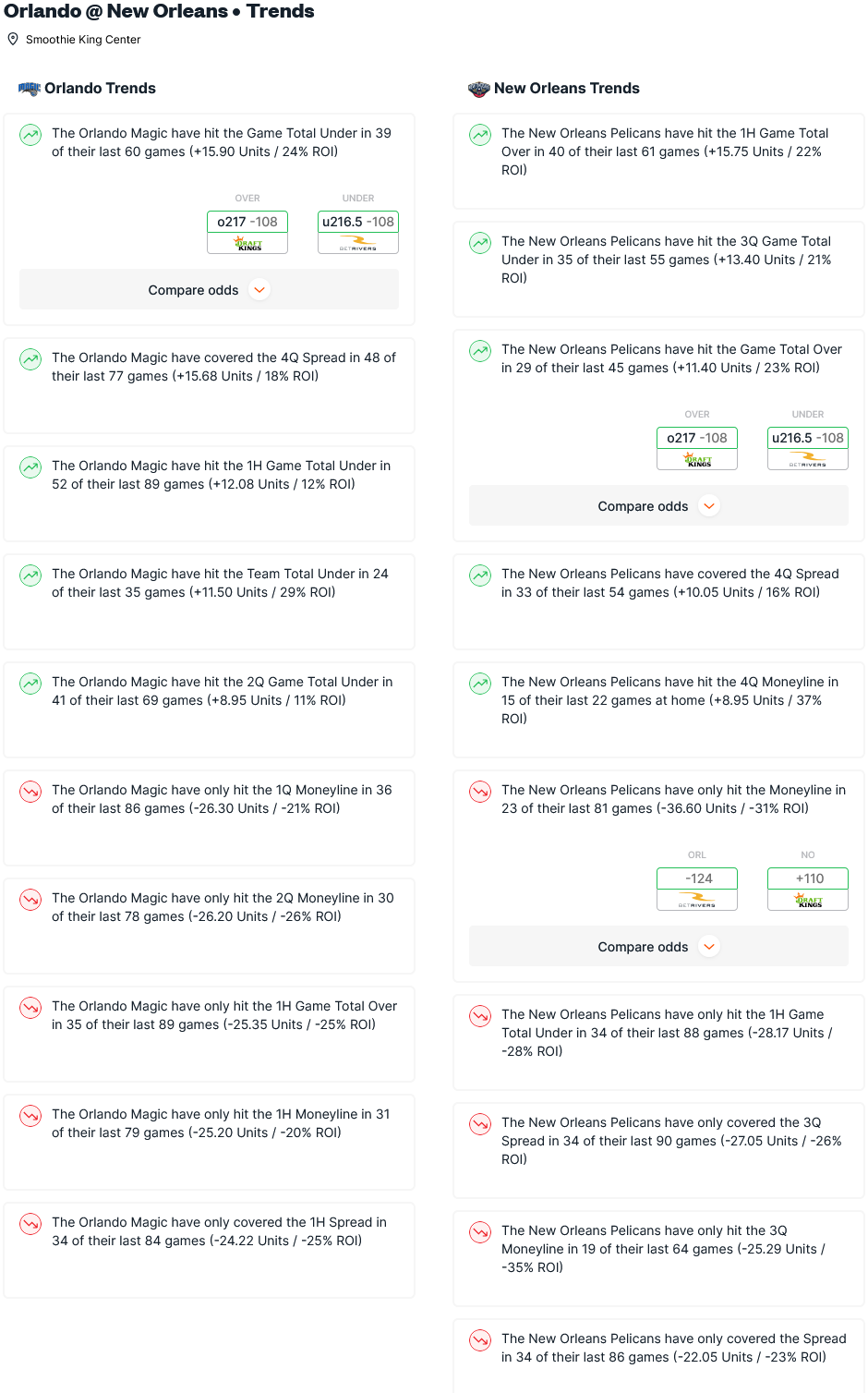Click red trend-down icon for Orlando 1Q Moneyline
The image size is (868, 1393).
pyautogui.click(x=30, y=792)
